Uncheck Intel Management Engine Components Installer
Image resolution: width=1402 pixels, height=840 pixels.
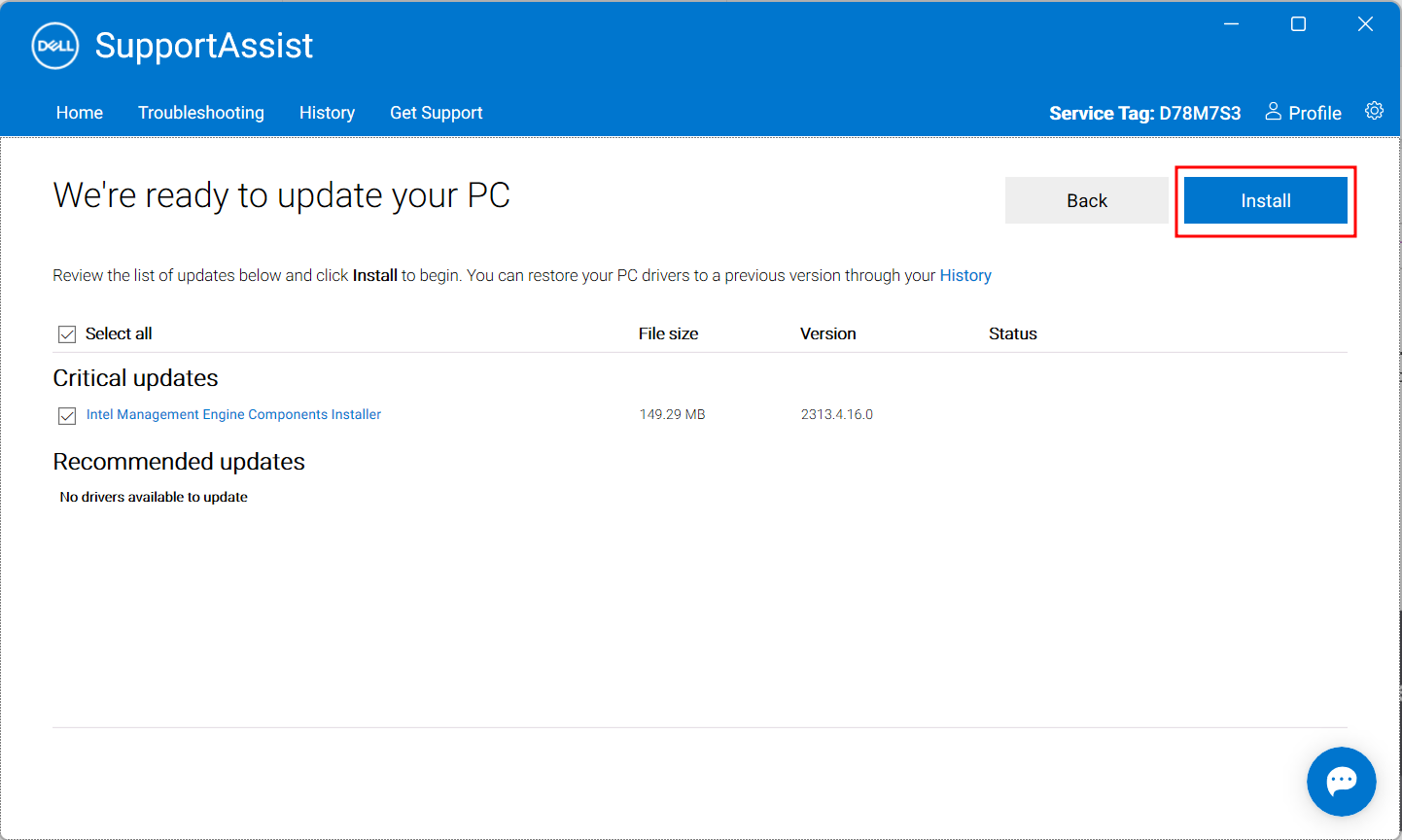click(x=67, y=416)
